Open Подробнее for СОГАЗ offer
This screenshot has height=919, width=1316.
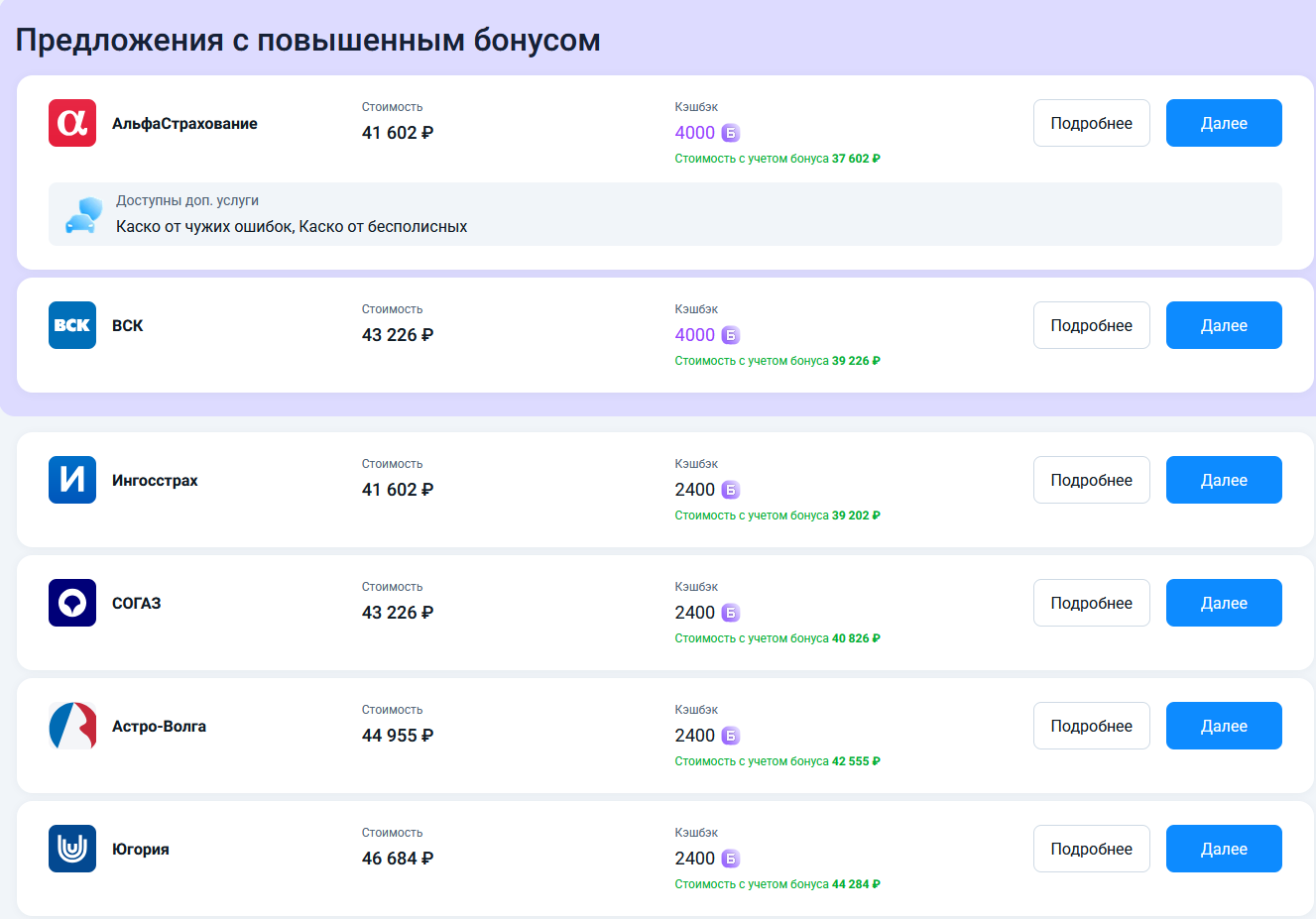click(x=1091, y=603)
